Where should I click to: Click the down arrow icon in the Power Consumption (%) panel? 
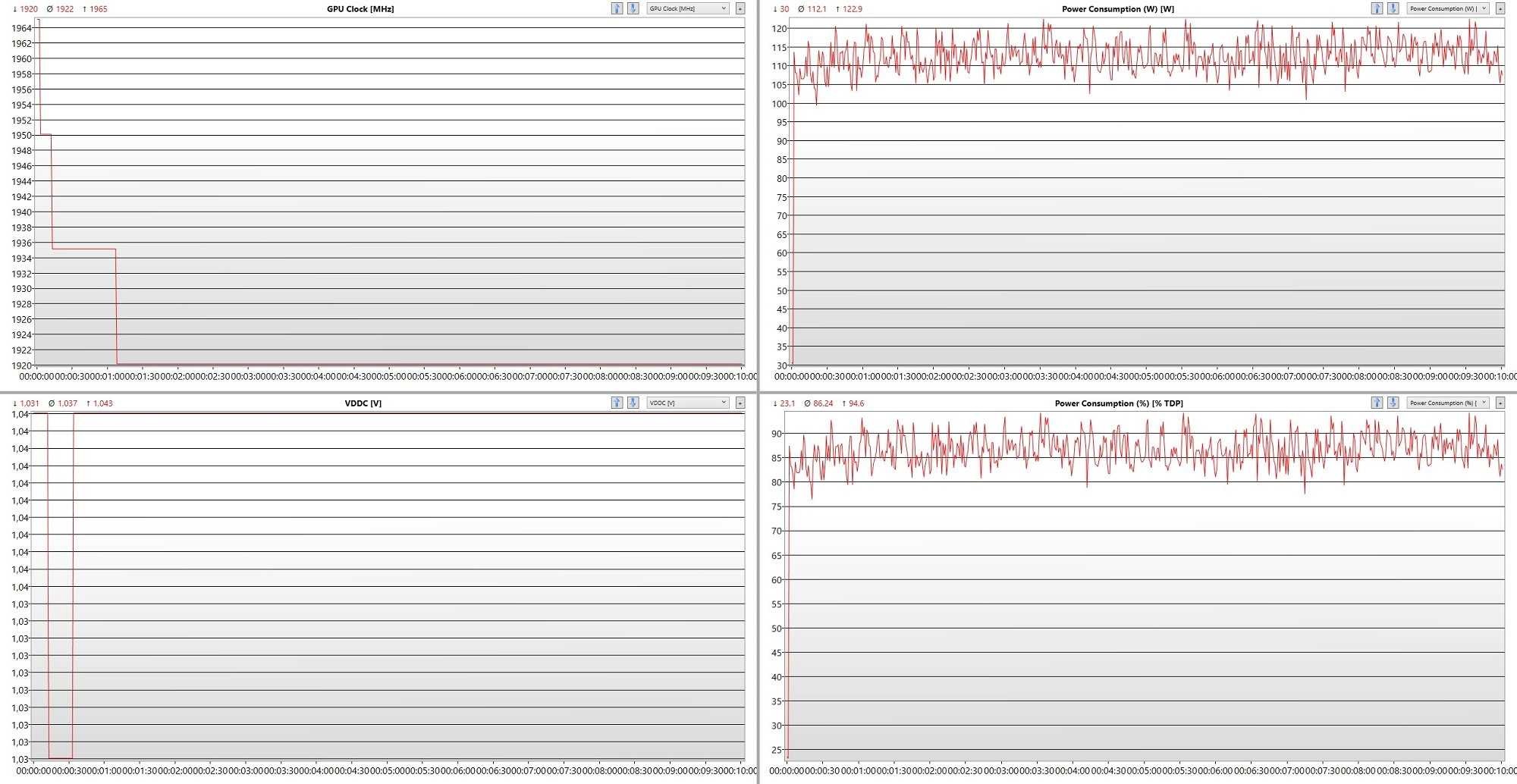(x=1393, y=403)
